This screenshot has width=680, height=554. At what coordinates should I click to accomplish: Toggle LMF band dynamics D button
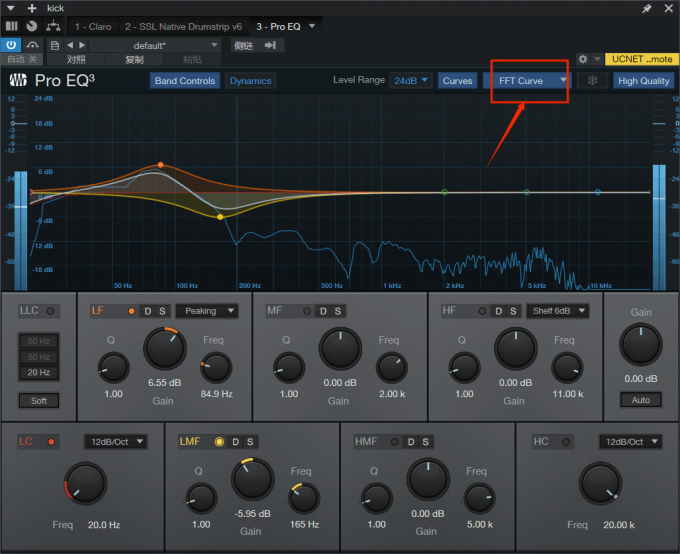[235, 442]
